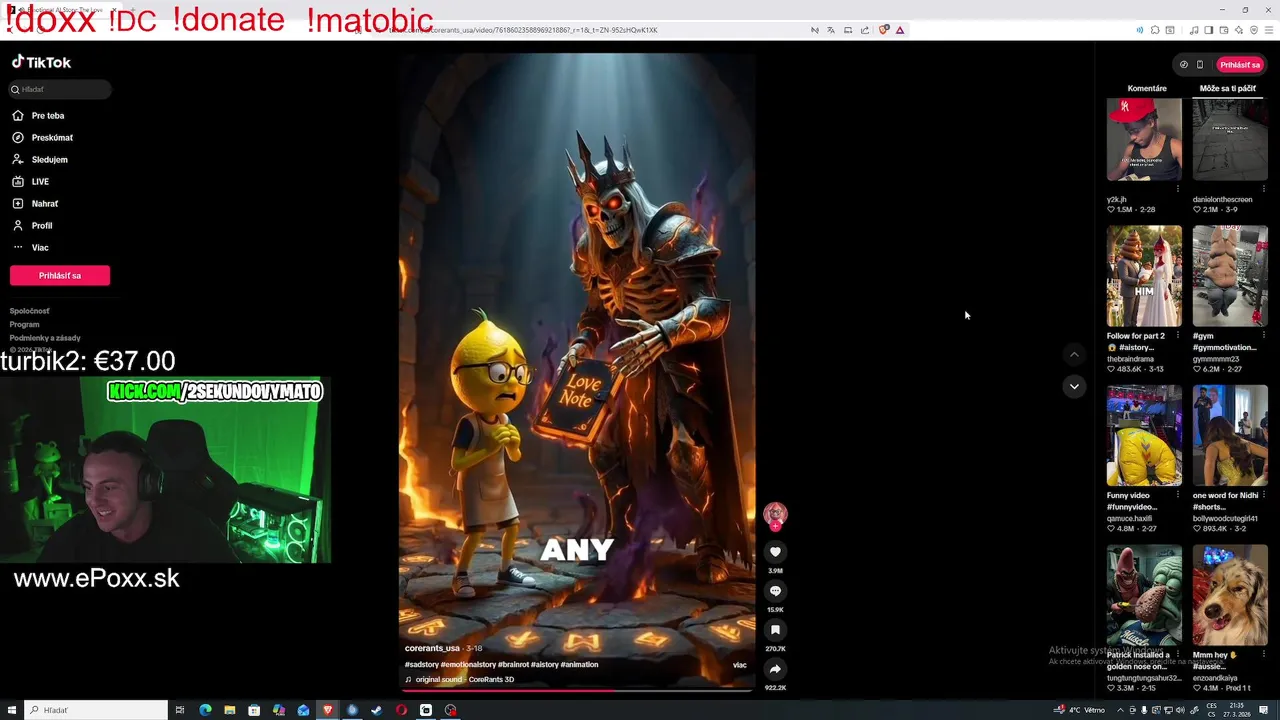Click top-right pink Prihlásiť sa button
Viewport: 1280px width, 720px height.
point(1240,65)
